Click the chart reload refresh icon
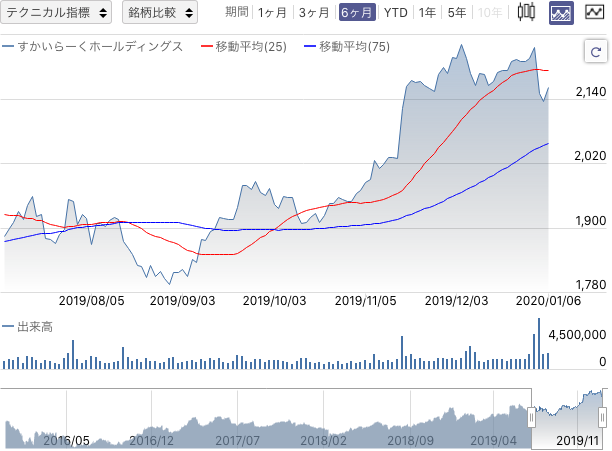This screenshot has width=612, height=451. [596, 51]
